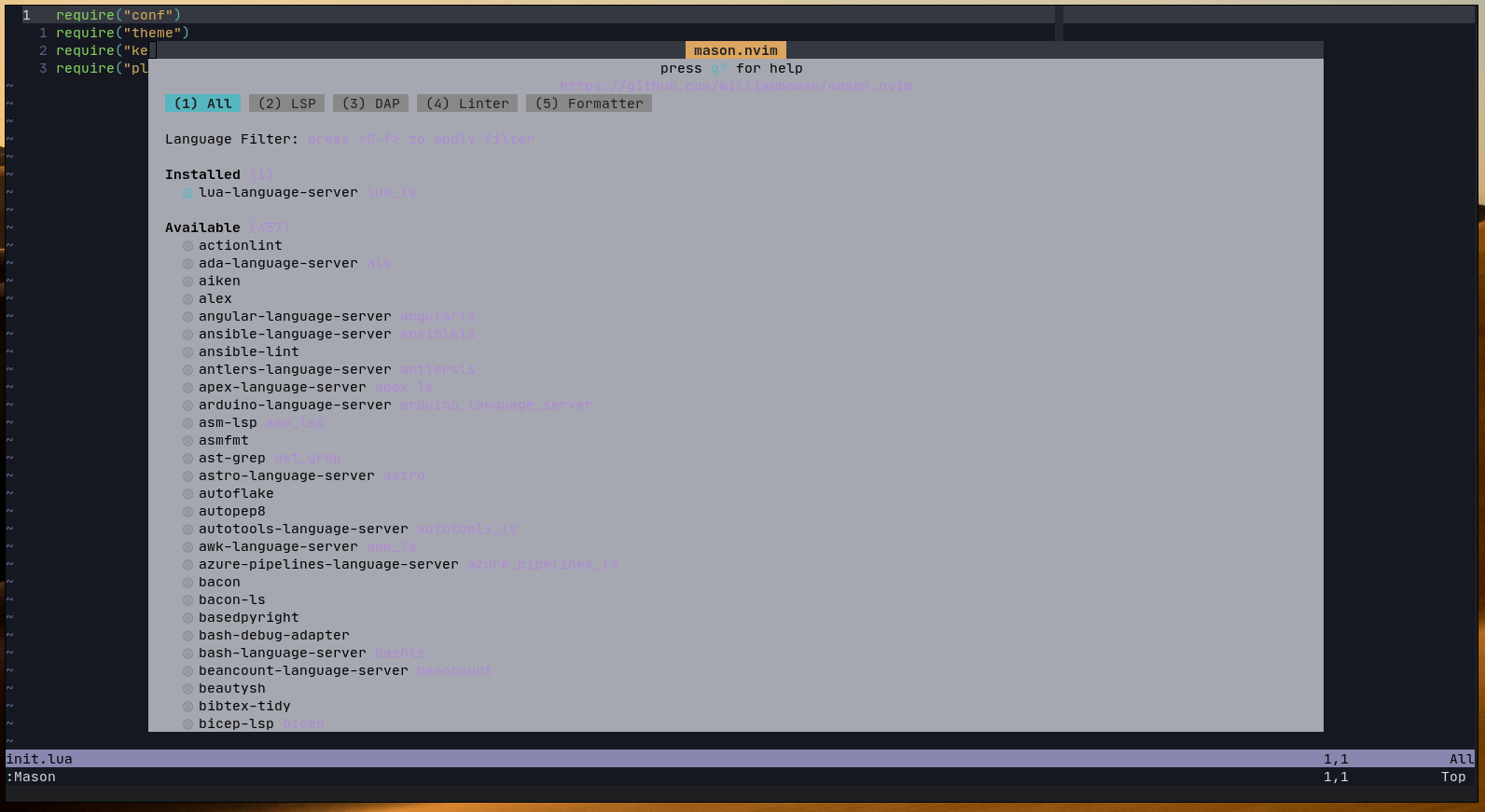Click the package icon beside bacon
1485x812 pixels.
187,583
